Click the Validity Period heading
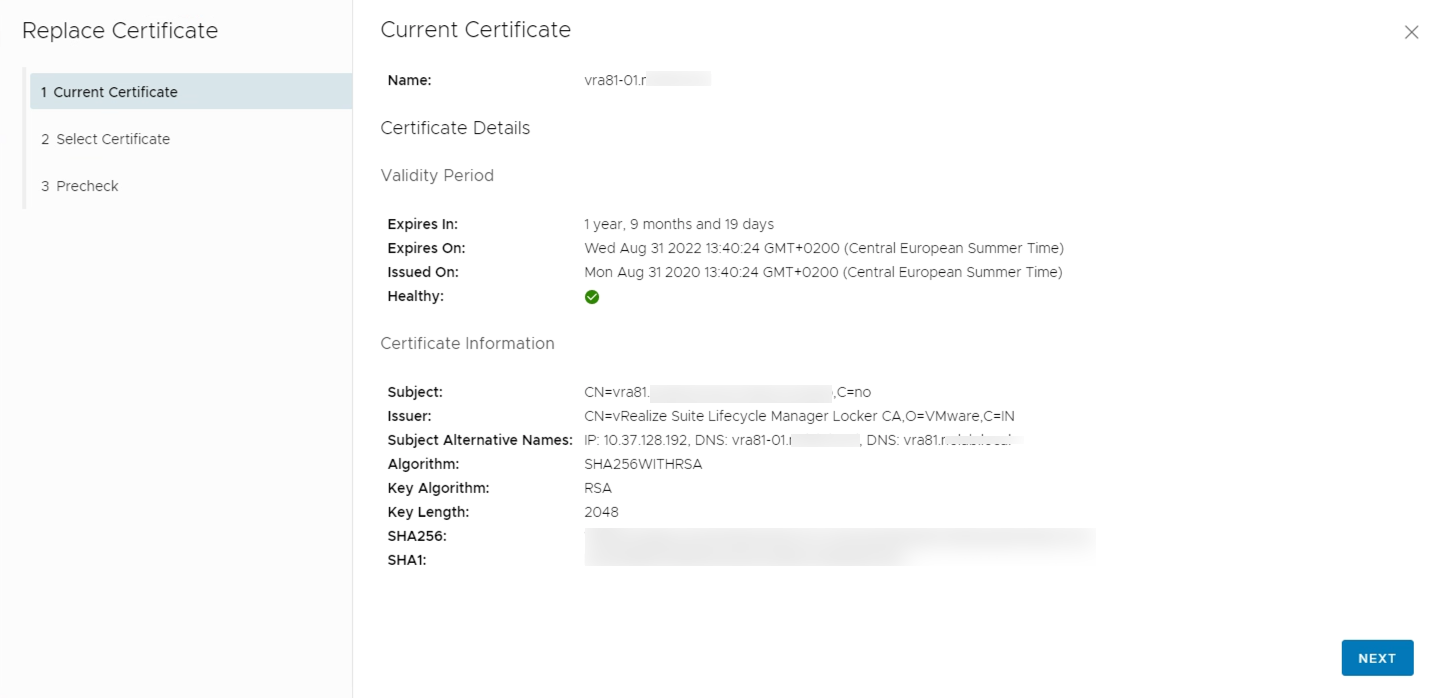Image resolution: width=1437 pixels, height=698 pixels. (437, 175)
